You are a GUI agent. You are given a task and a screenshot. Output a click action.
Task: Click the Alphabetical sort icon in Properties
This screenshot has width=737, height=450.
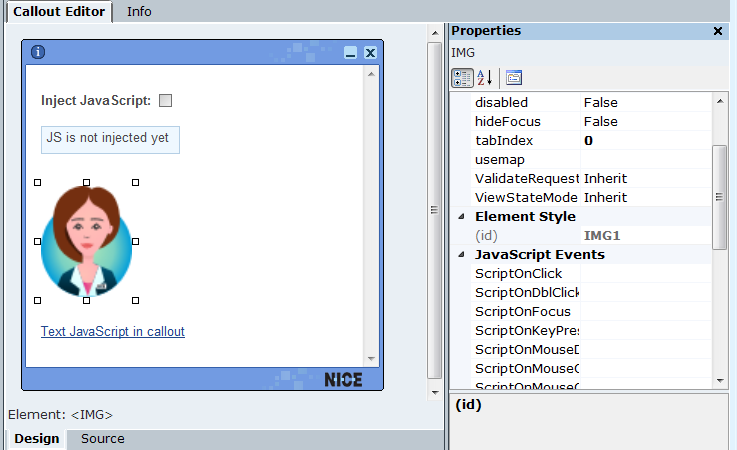click(484, 77)
